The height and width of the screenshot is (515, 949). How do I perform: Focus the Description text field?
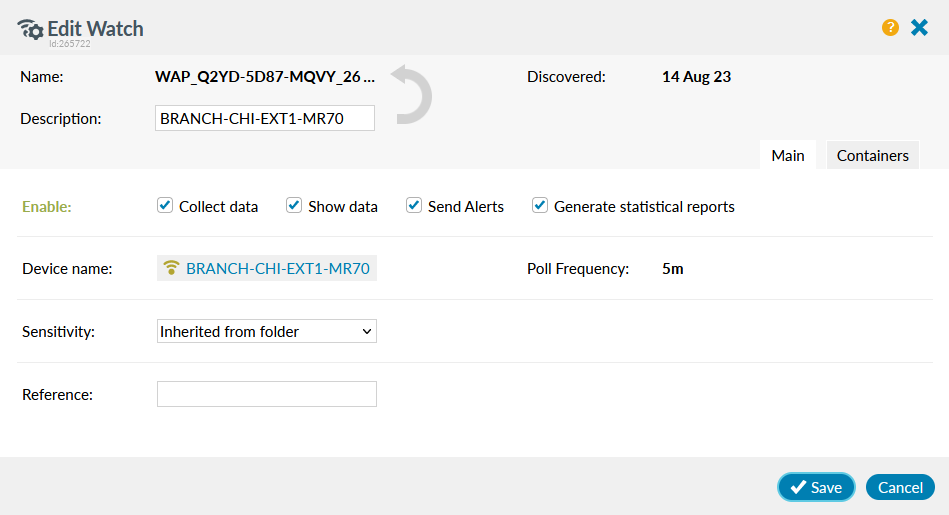click(265, 118)
